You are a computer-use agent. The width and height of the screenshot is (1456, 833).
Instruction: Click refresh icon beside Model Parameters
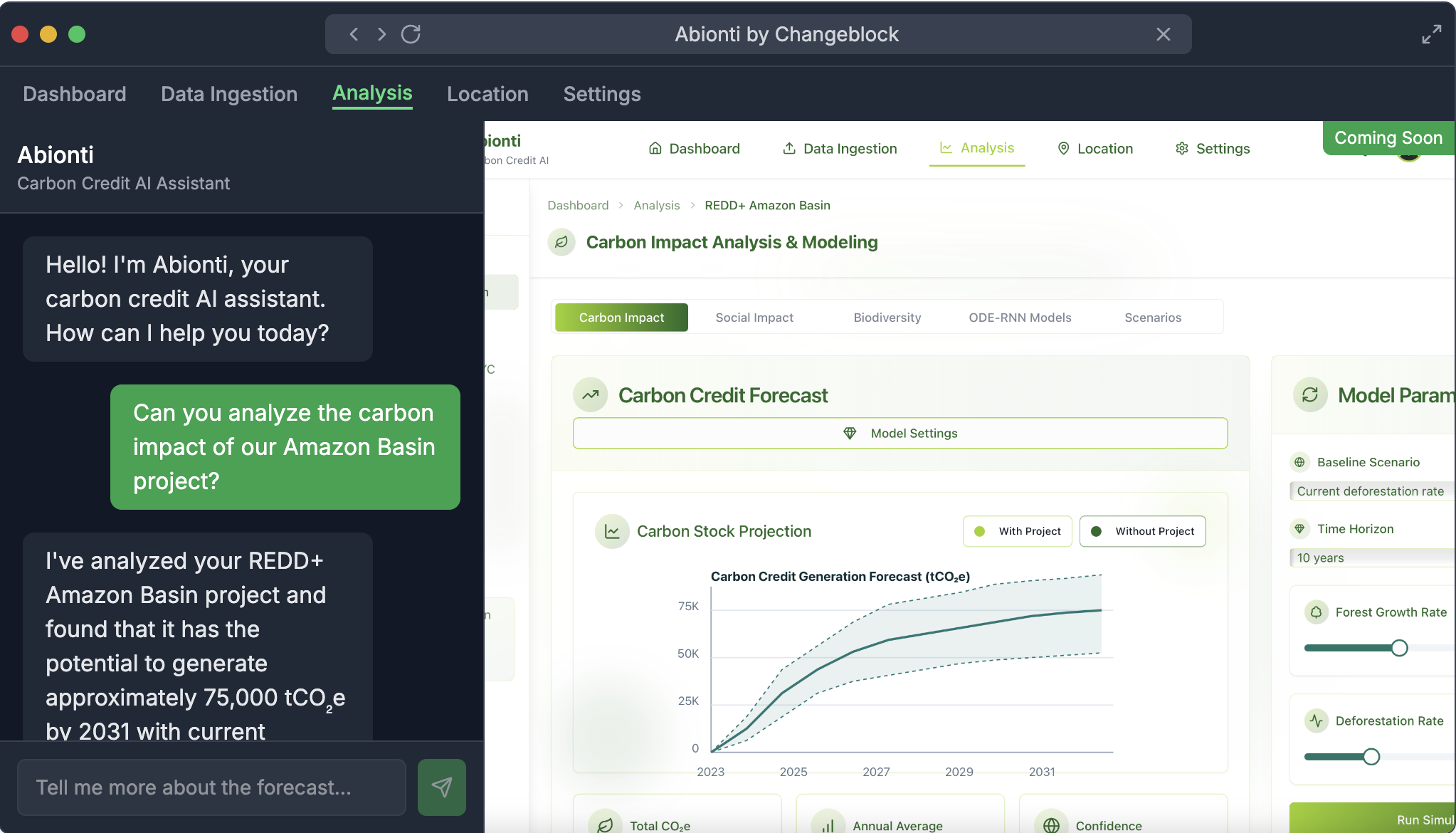(x=1310, y=395)
